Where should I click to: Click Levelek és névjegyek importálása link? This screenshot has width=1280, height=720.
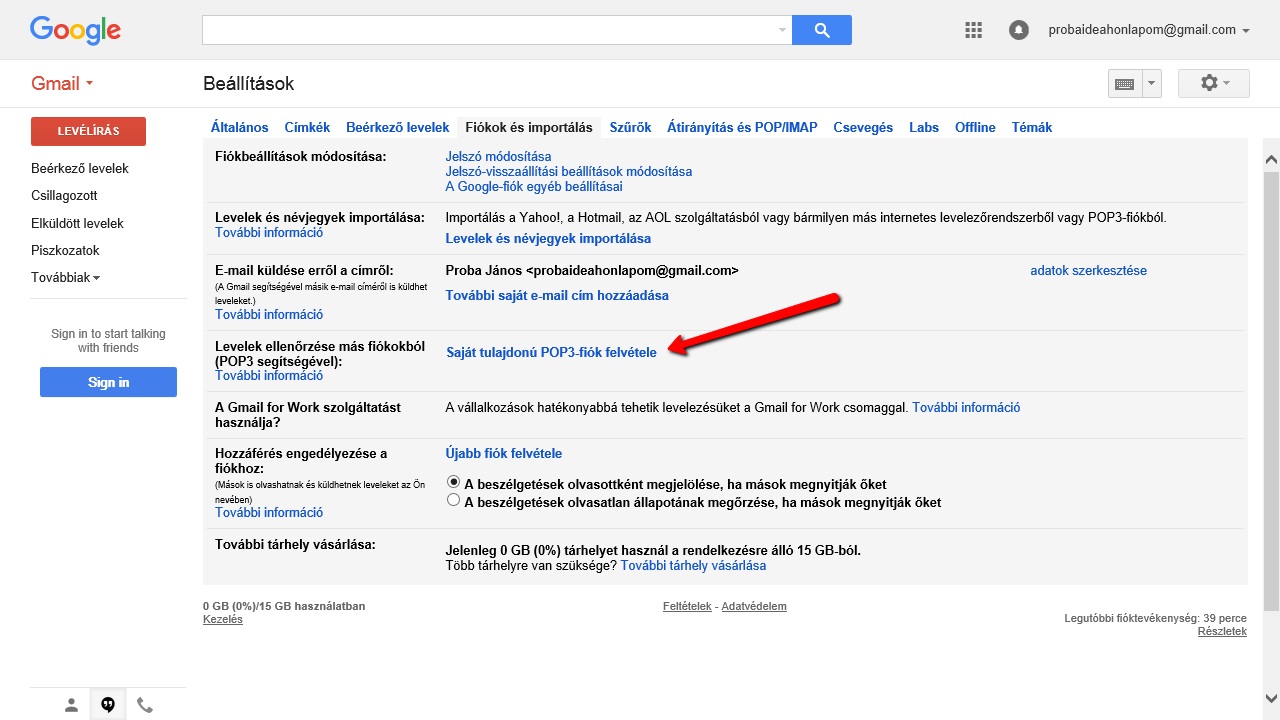coord(548,238)
